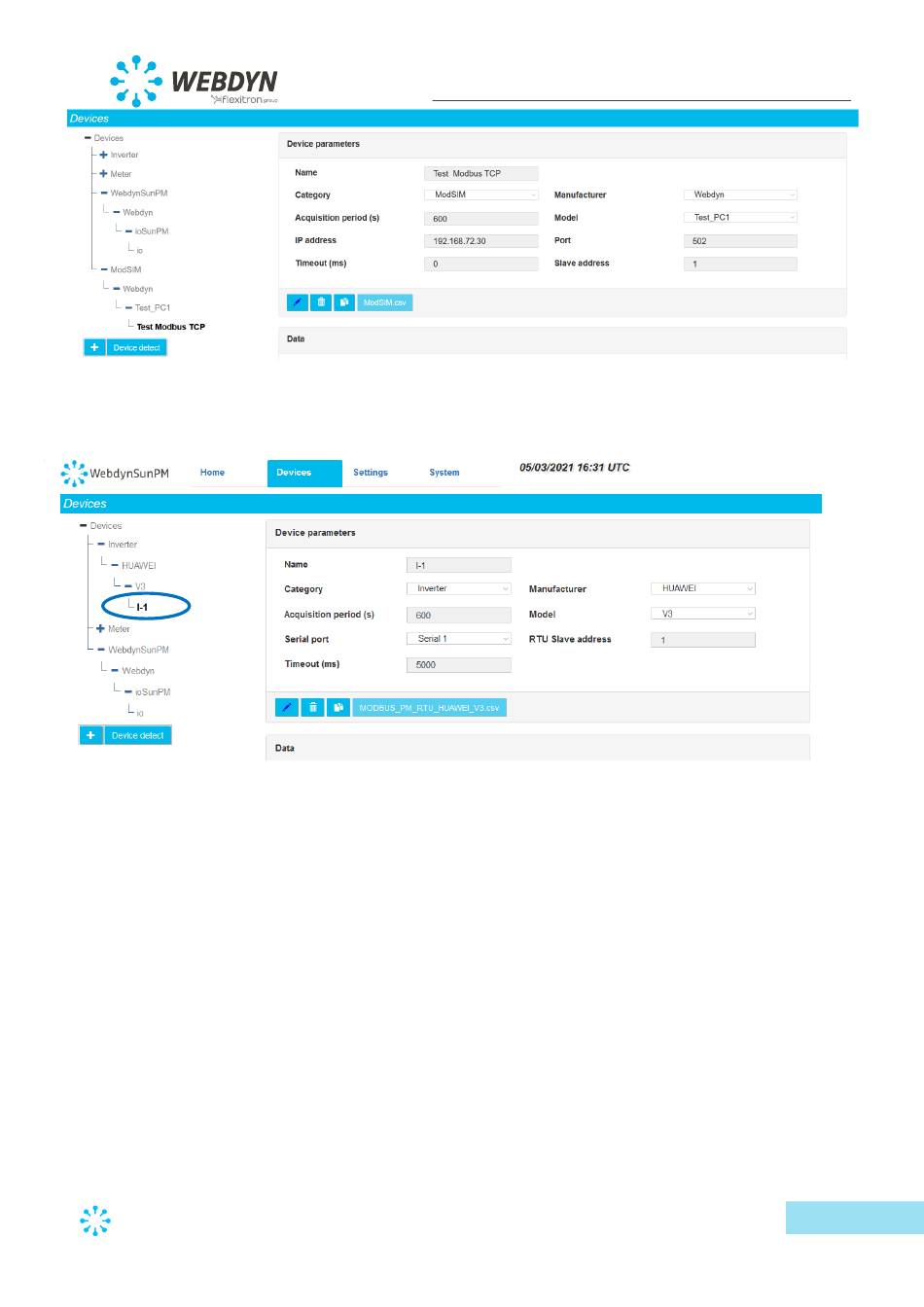Open the Category dropdown showing Inverter
924x1307 pixels.
click(458, 588)
